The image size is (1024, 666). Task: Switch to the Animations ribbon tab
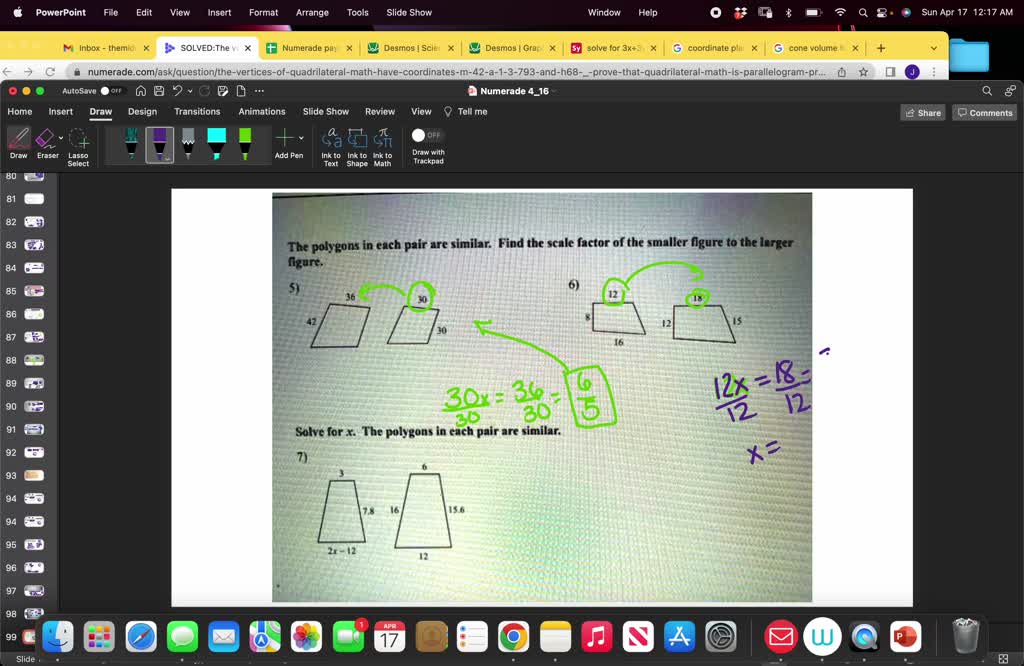pos(261,112)
